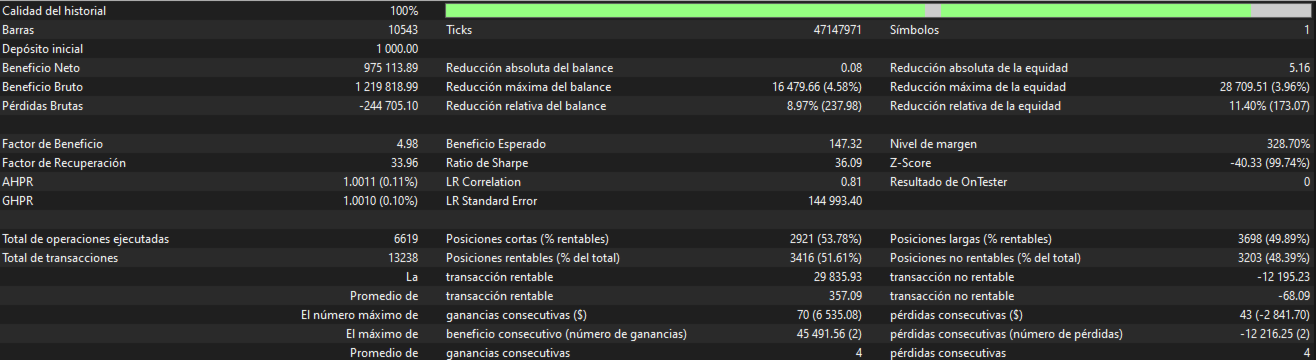Select the LR Correlation value 0.81
Screen dimensions: 1316x360
click(852, 182)
